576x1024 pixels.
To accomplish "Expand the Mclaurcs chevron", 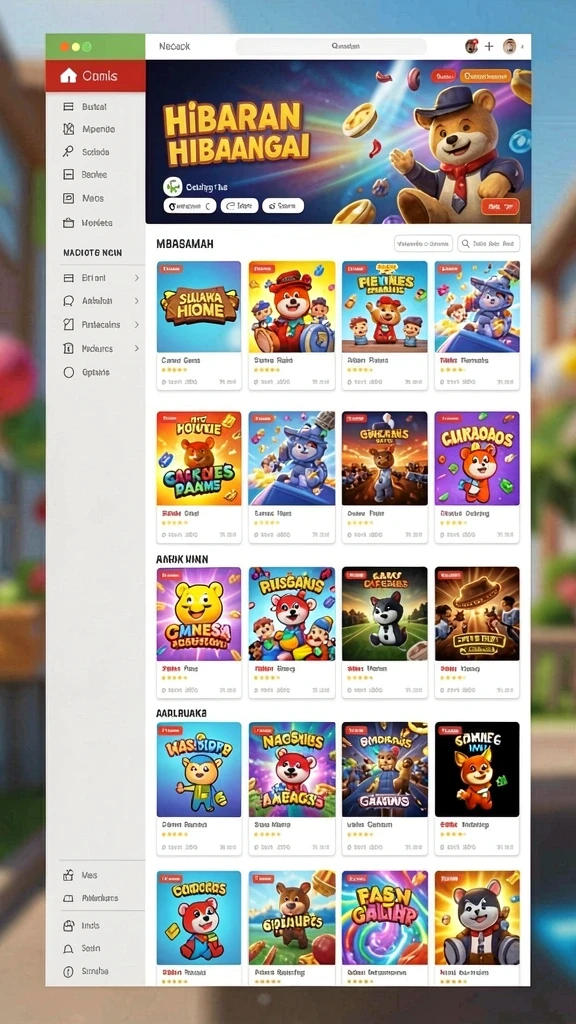I will pyautogui.click(x=136, y=348).
